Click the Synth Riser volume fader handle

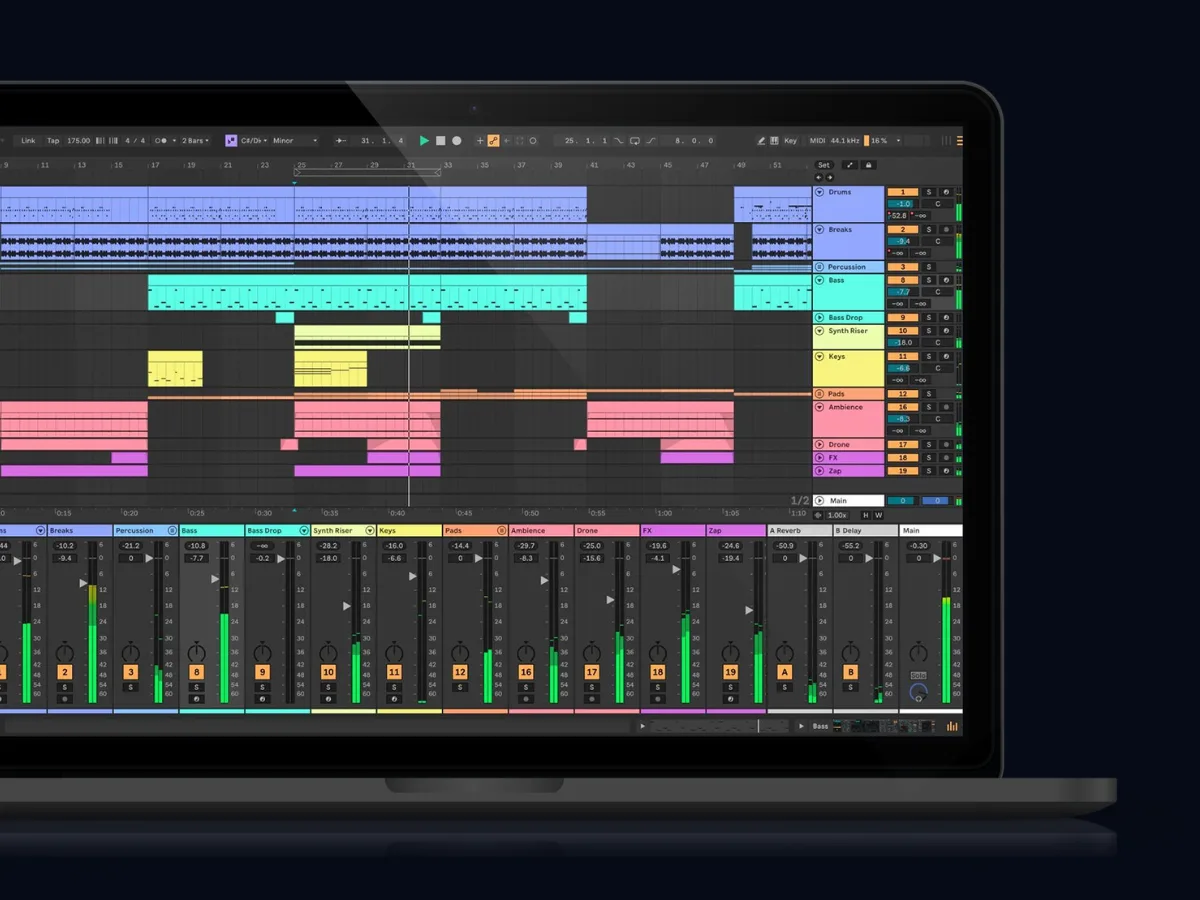tap(347, 606)
